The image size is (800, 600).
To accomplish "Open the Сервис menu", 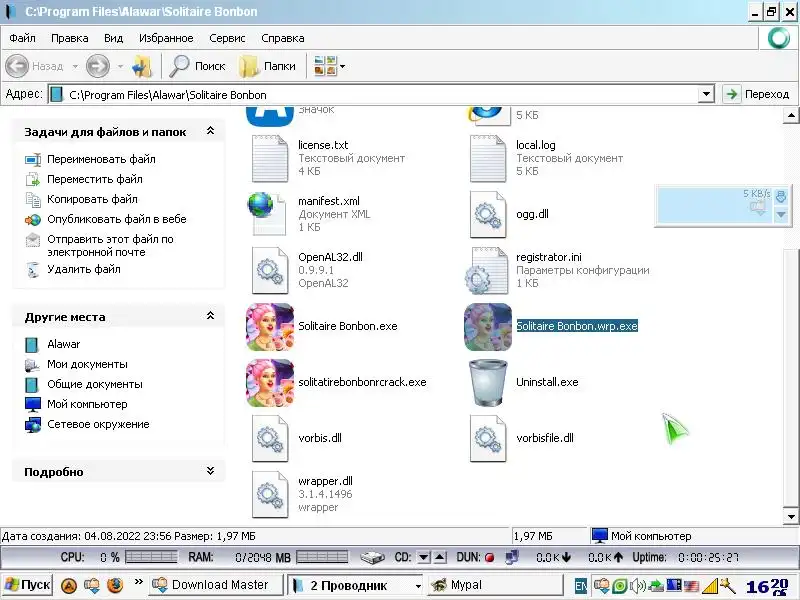I will point(227,38).
